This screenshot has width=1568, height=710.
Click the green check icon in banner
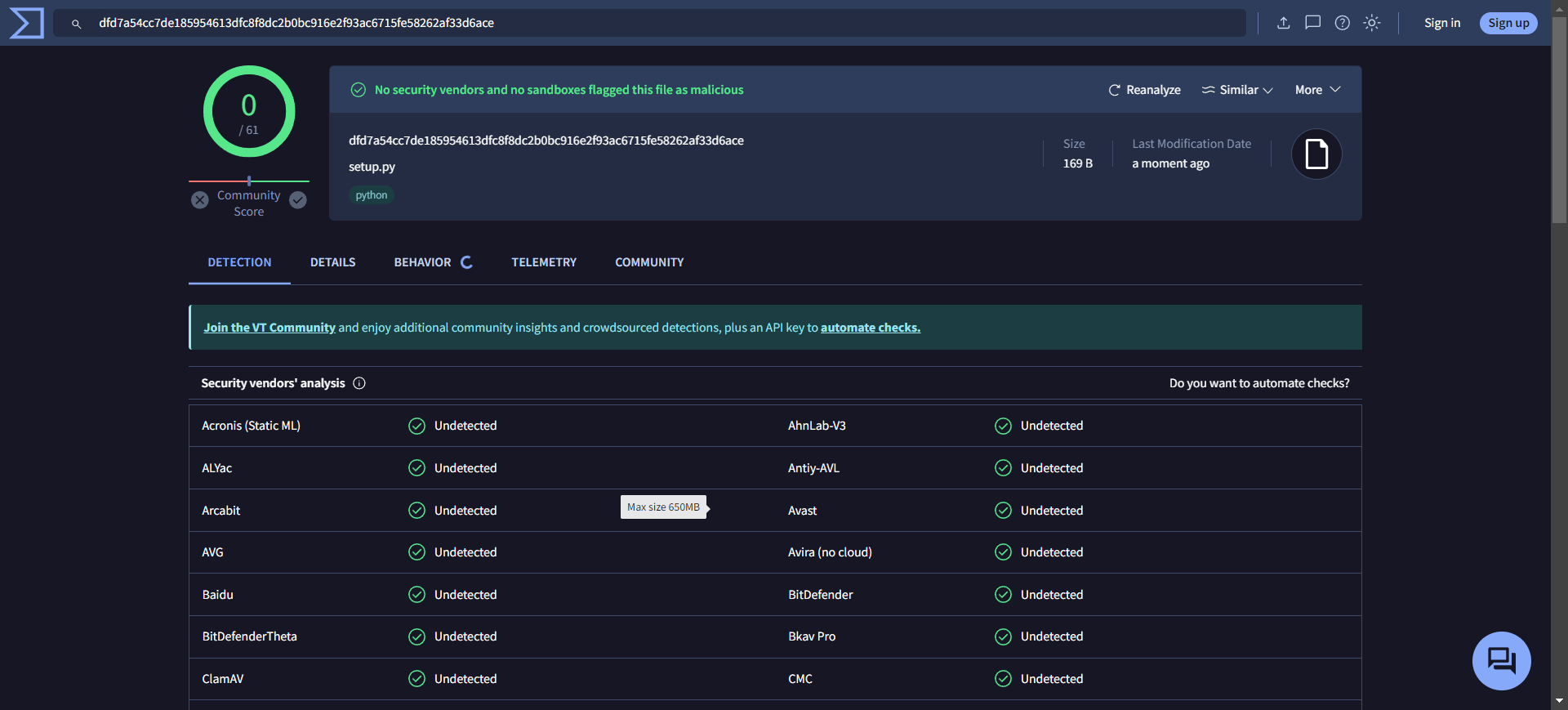[359, 90]
